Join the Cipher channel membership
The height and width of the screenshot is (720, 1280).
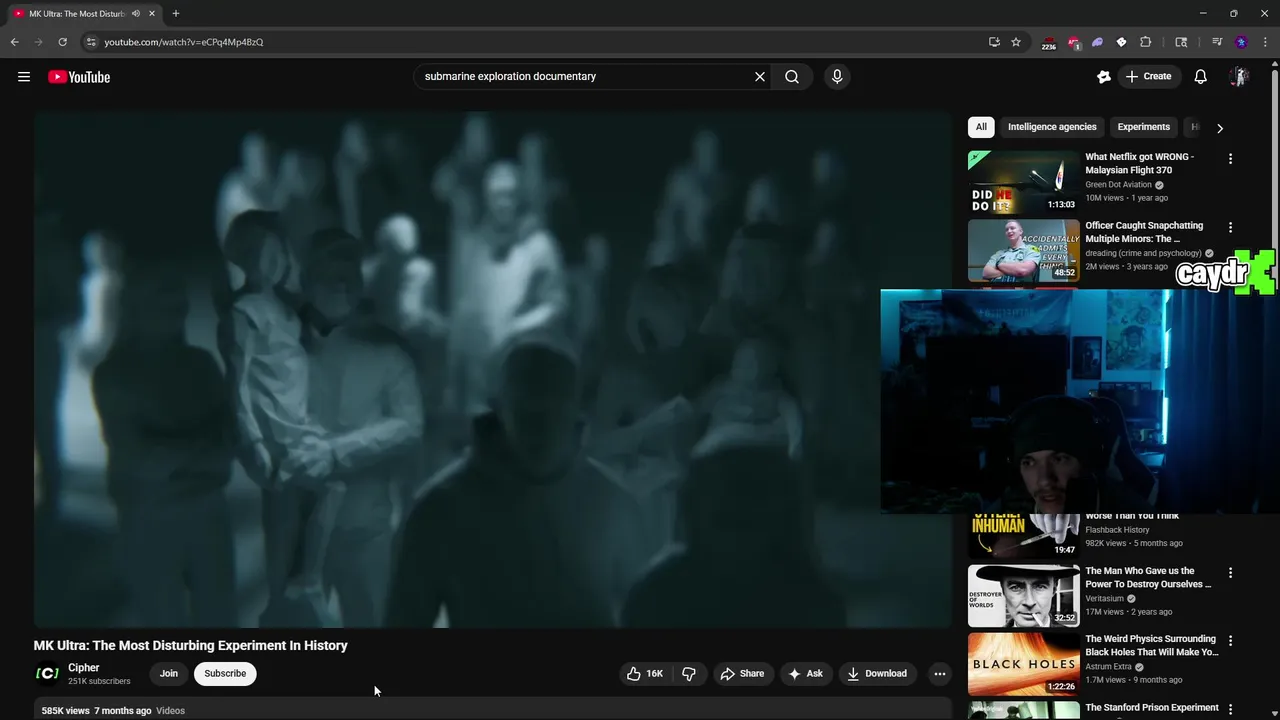click(x=169, y=674)
